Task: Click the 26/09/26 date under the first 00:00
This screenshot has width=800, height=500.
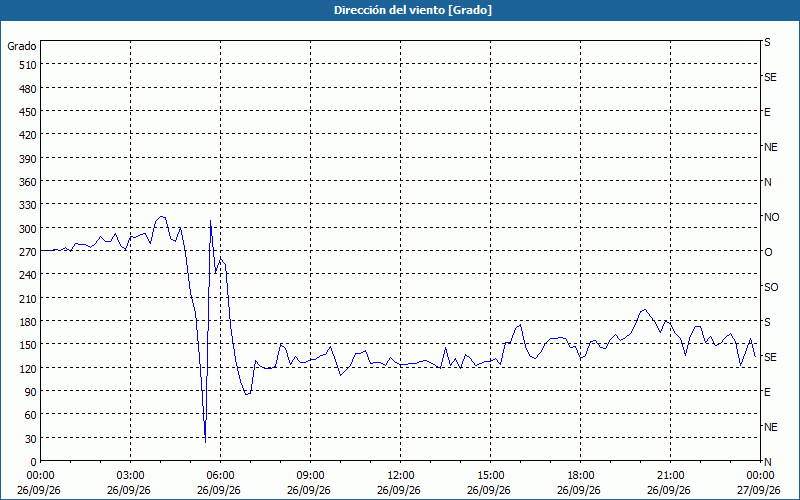Action: pos(39,490)
